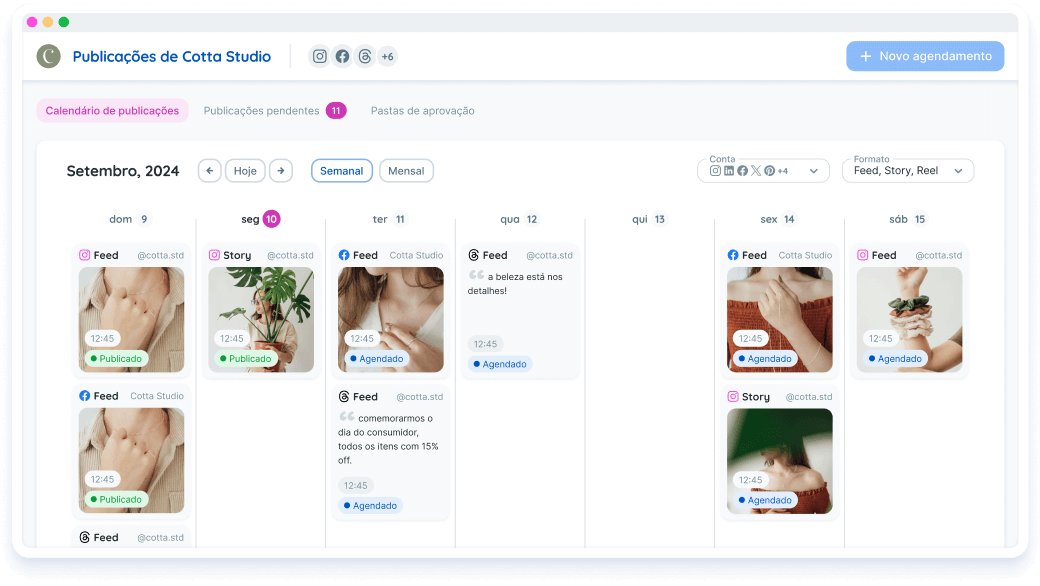Go to next week with right arrow
The height and width of the screenshot is (586, 1040).
[281, 171]
